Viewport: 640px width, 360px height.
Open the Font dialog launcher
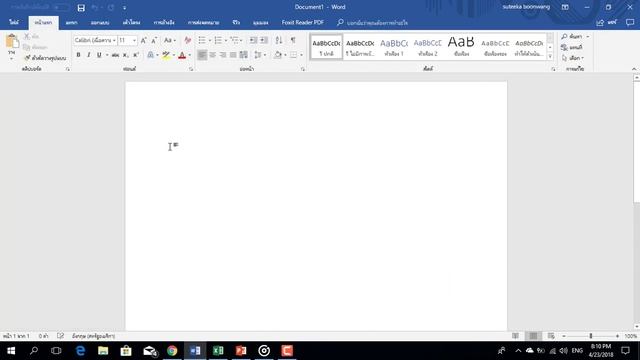tap(191, 69)
